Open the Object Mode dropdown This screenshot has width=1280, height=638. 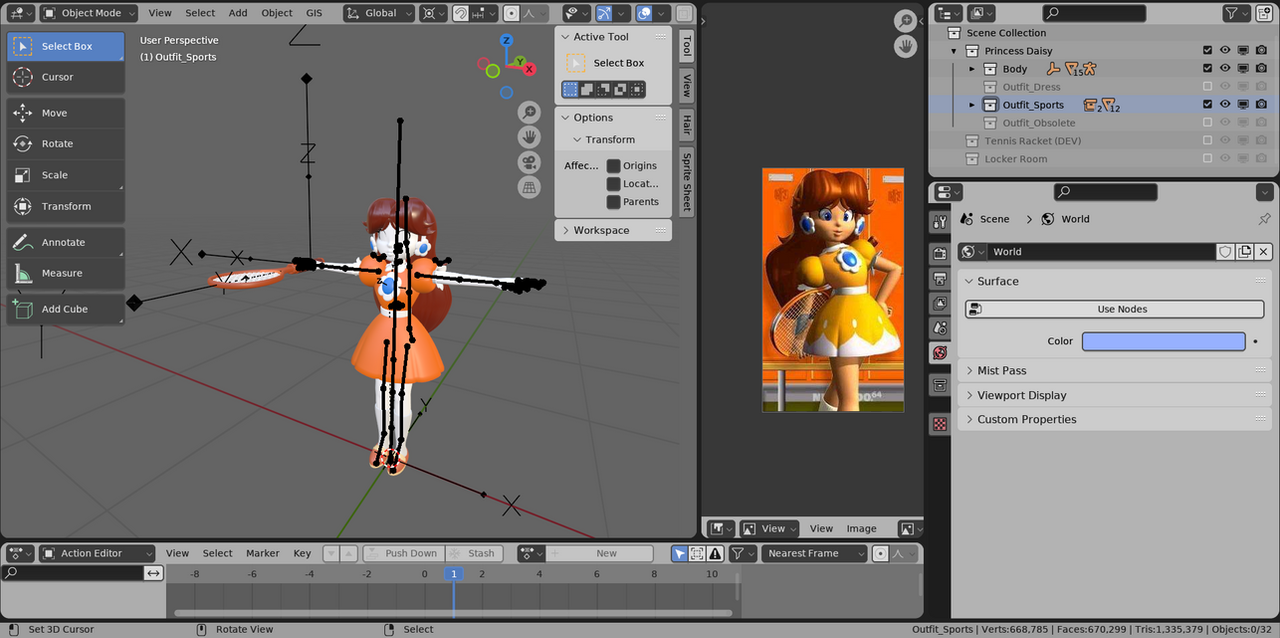90,13
